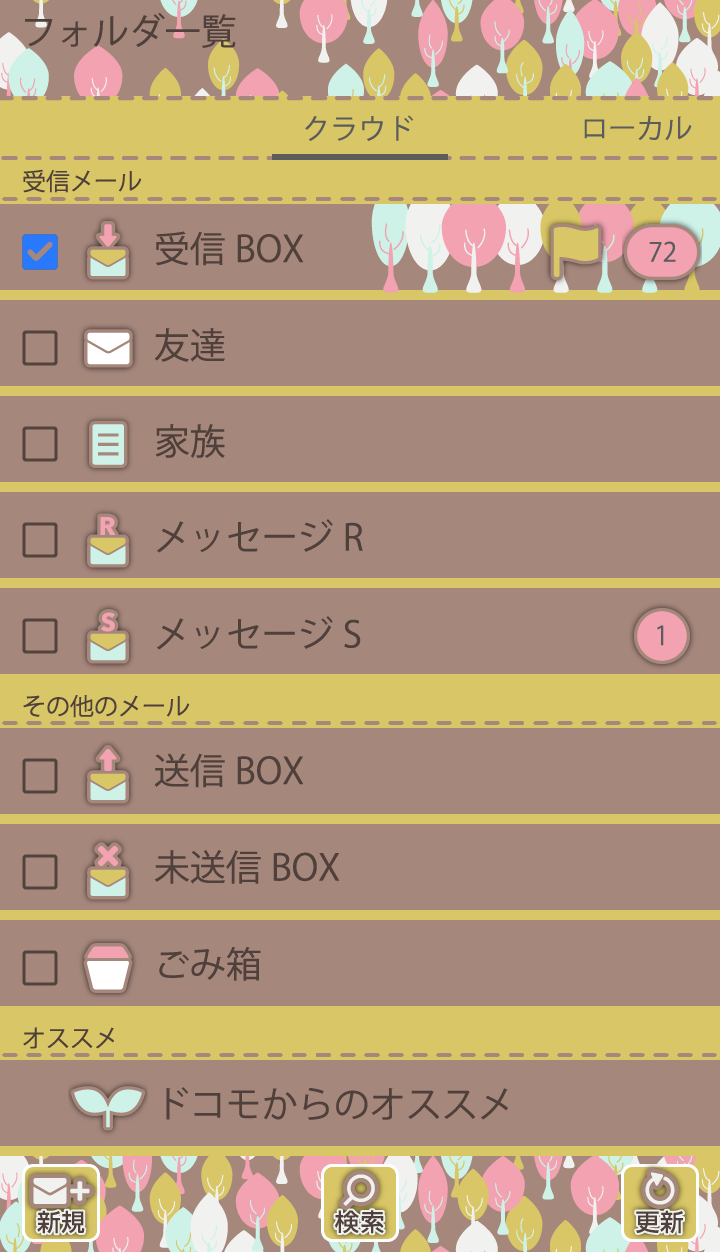Click the 受信 BOX inbox tray icon
Image resolution: width=720 pixels, height=1252 pixels.
(x=108, y=250)
